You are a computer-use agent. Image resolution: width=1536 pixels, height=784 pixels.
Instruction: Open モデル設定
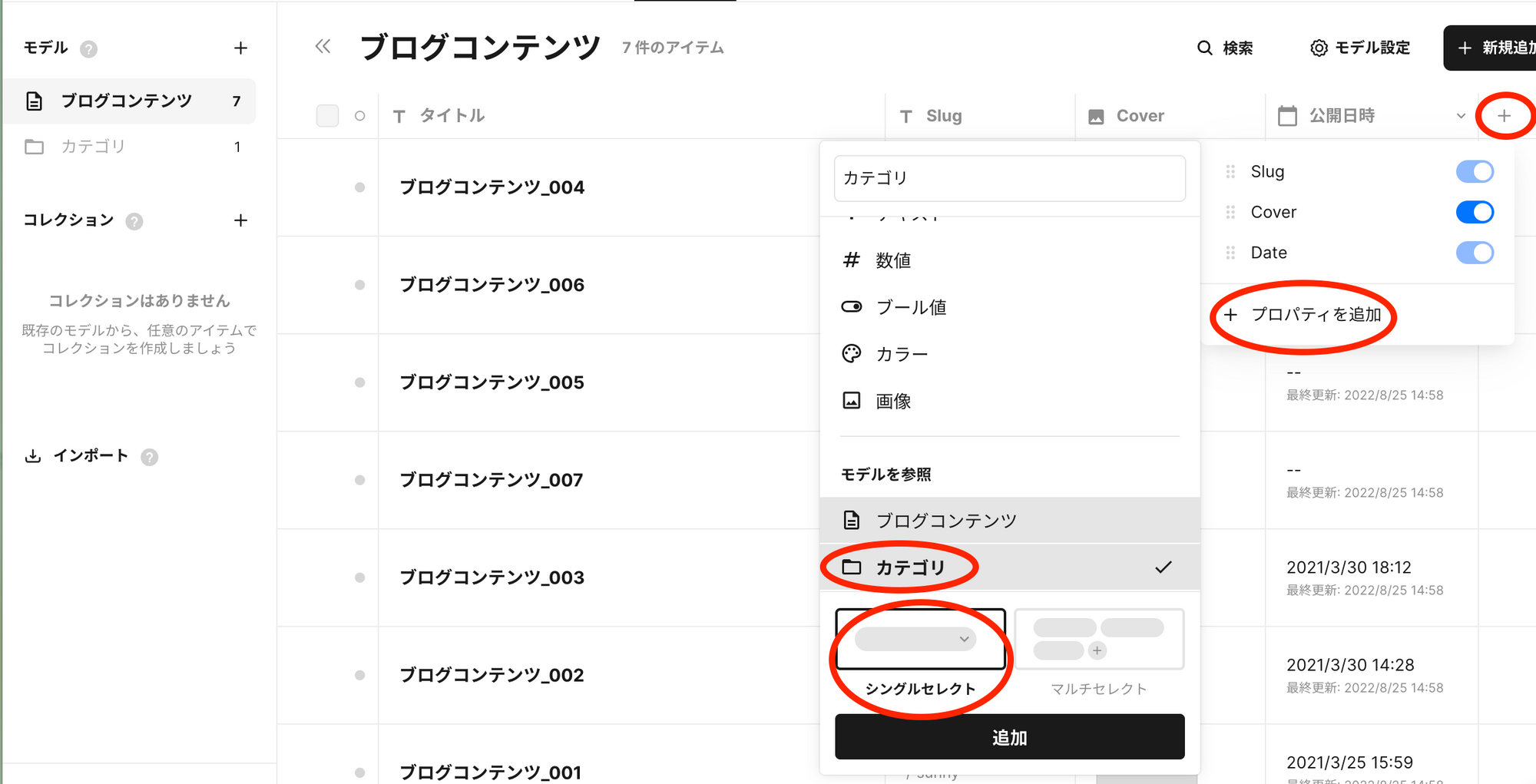pyautogui.click(x=1360, y=48)
